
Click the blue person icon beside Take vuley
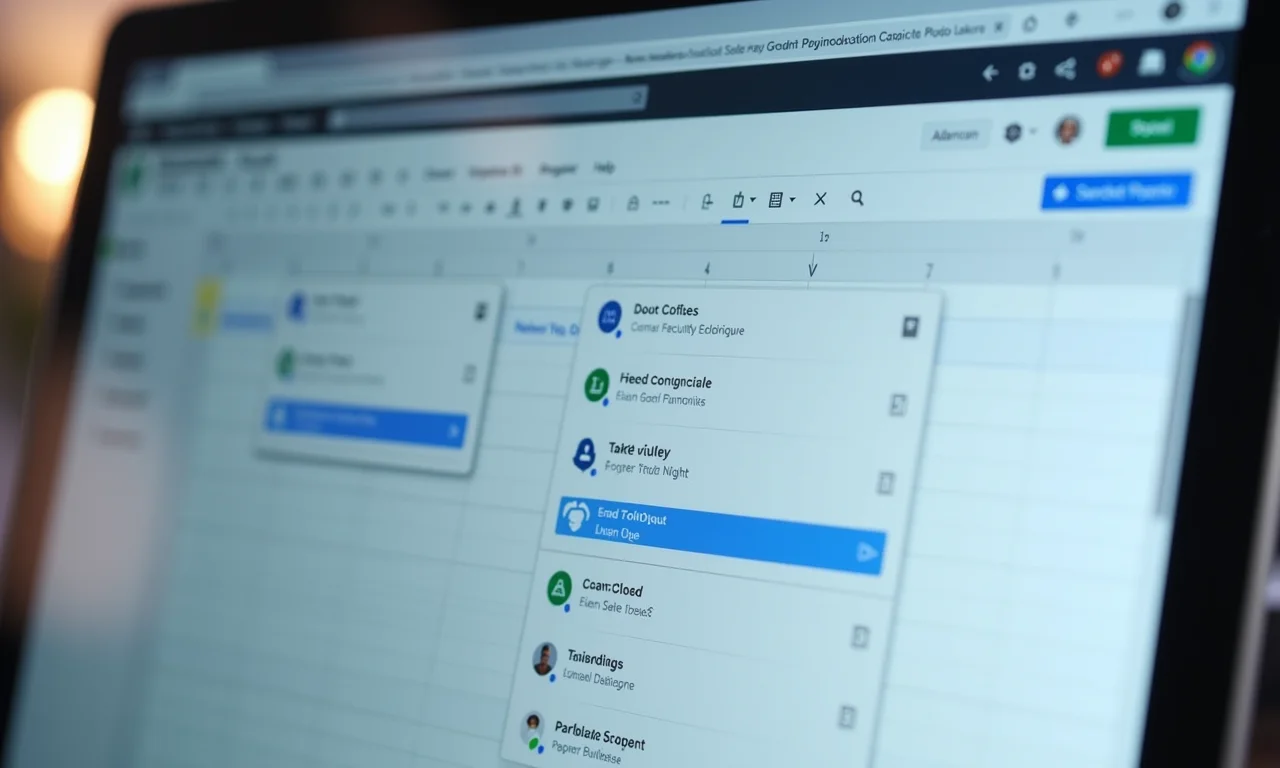[586, 453]
